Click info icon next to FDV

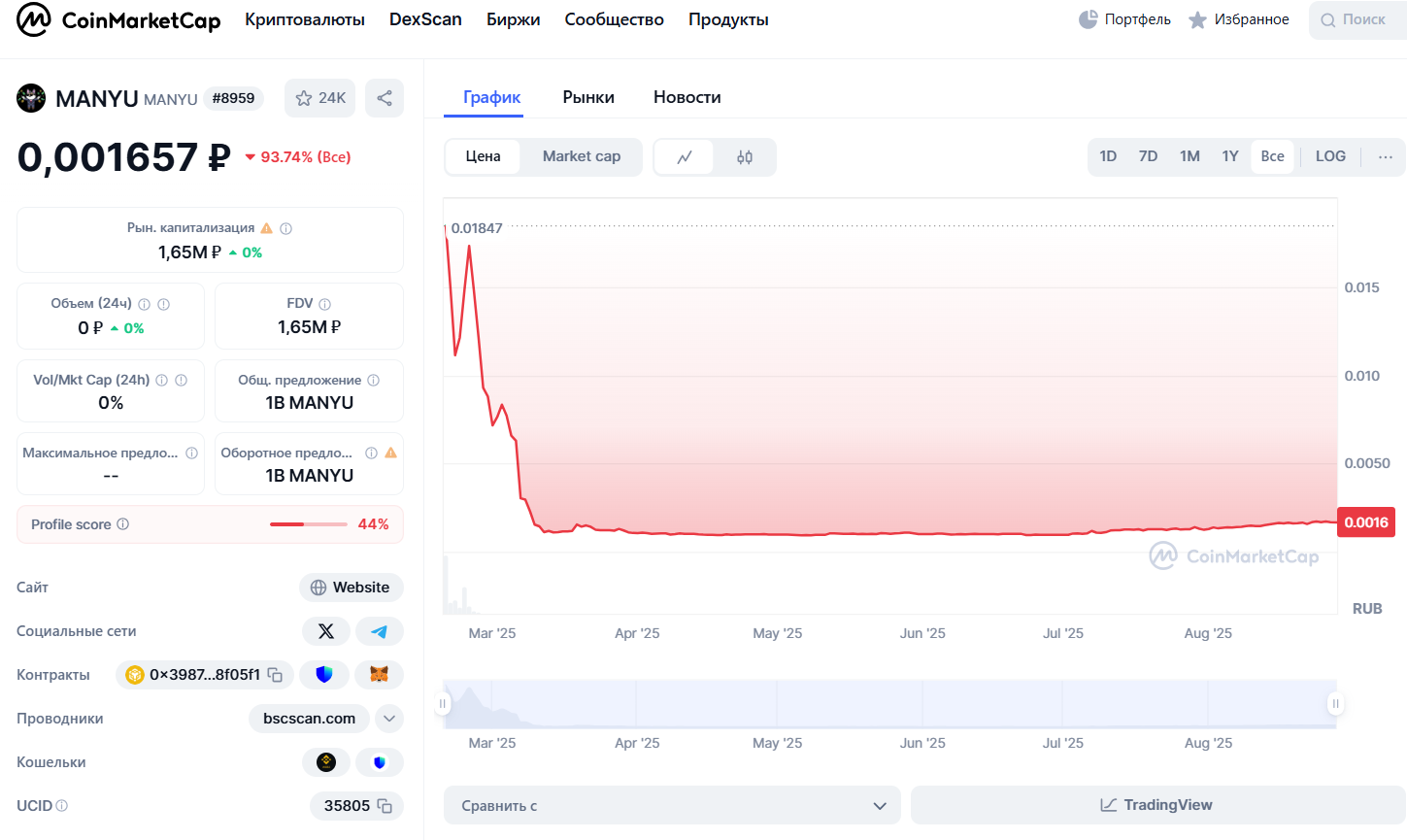(325, 304)
